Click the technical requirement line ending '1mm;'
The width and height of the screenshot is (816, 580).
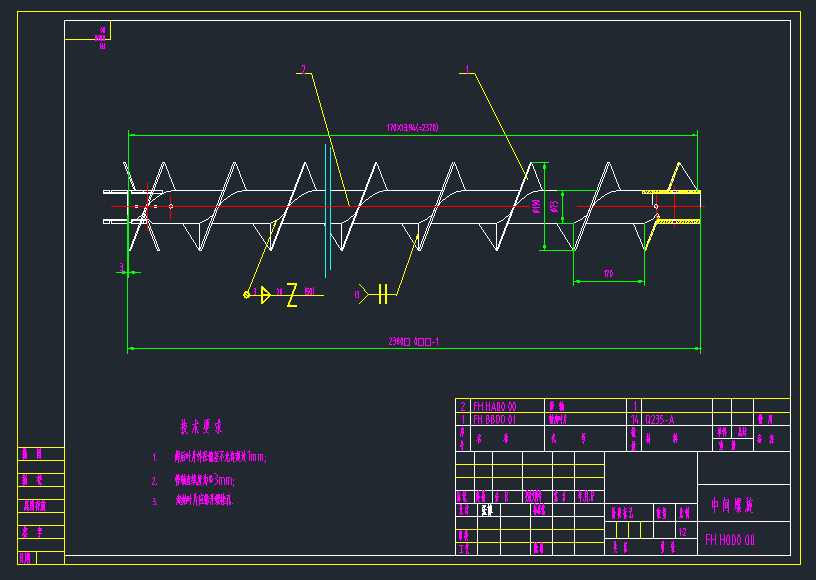(221, 457)
